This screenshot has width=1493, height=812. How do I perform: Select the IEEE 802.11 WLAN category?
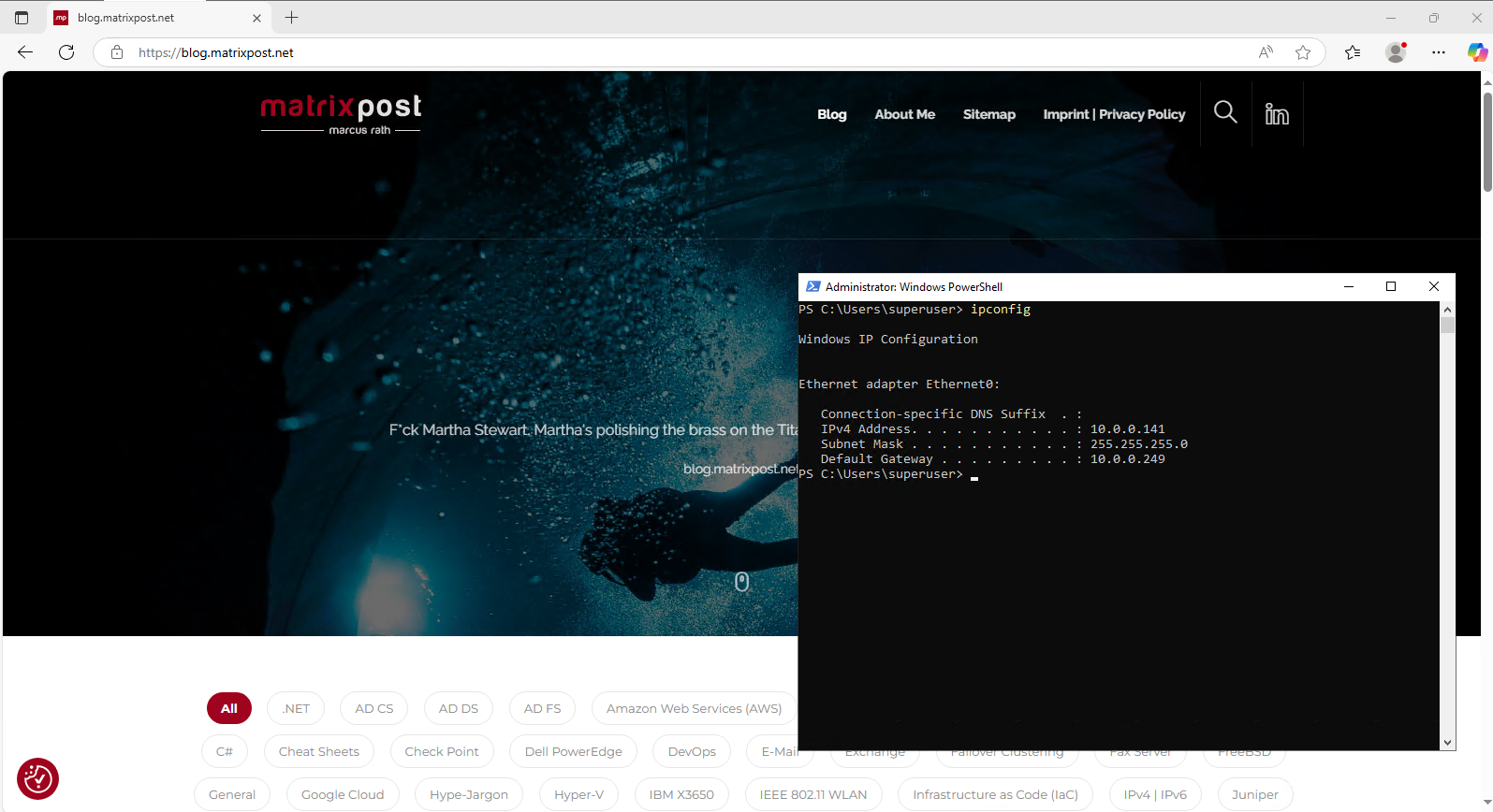pos(813,794)
